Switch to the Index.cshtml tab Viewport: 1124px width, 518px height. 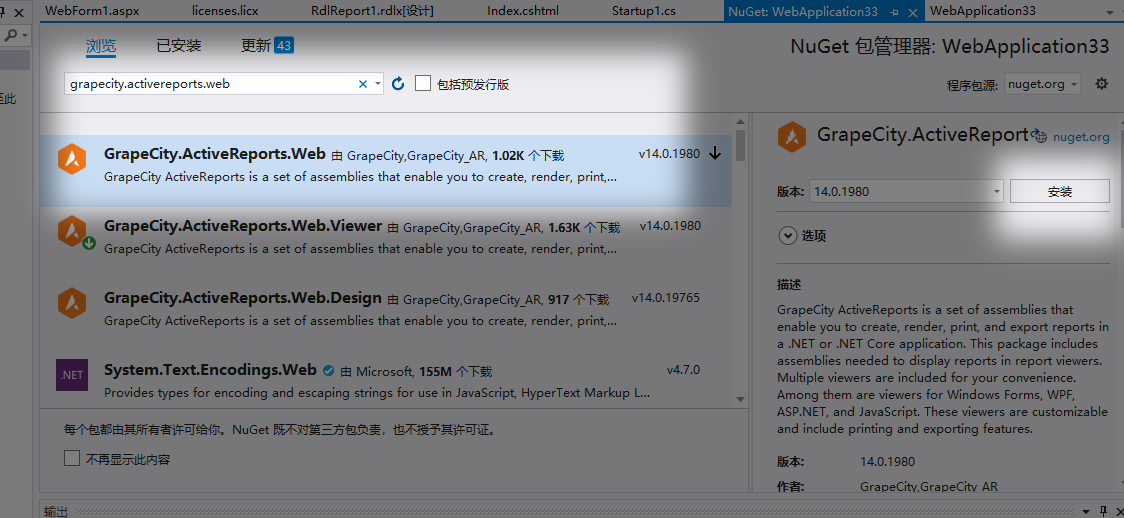pos(523,11)
